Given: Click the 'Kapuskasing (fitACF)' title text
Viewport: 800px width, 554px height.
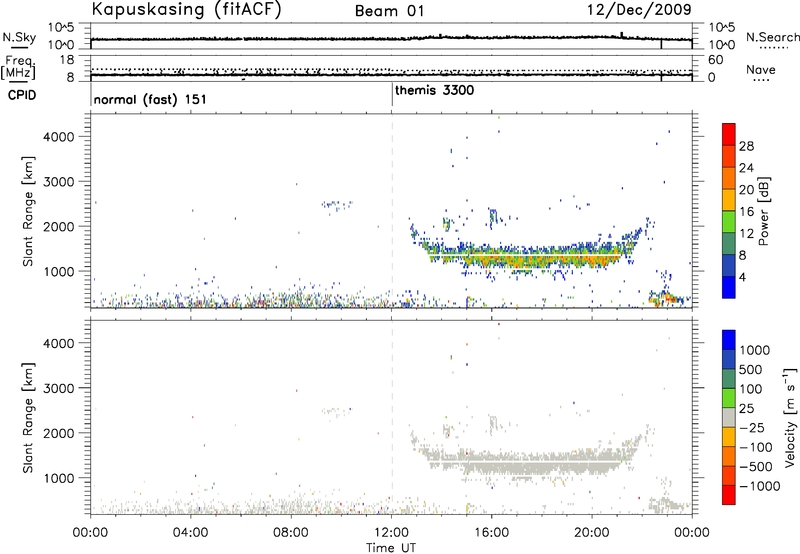Looking at the screenshot, I should (186, 10).
